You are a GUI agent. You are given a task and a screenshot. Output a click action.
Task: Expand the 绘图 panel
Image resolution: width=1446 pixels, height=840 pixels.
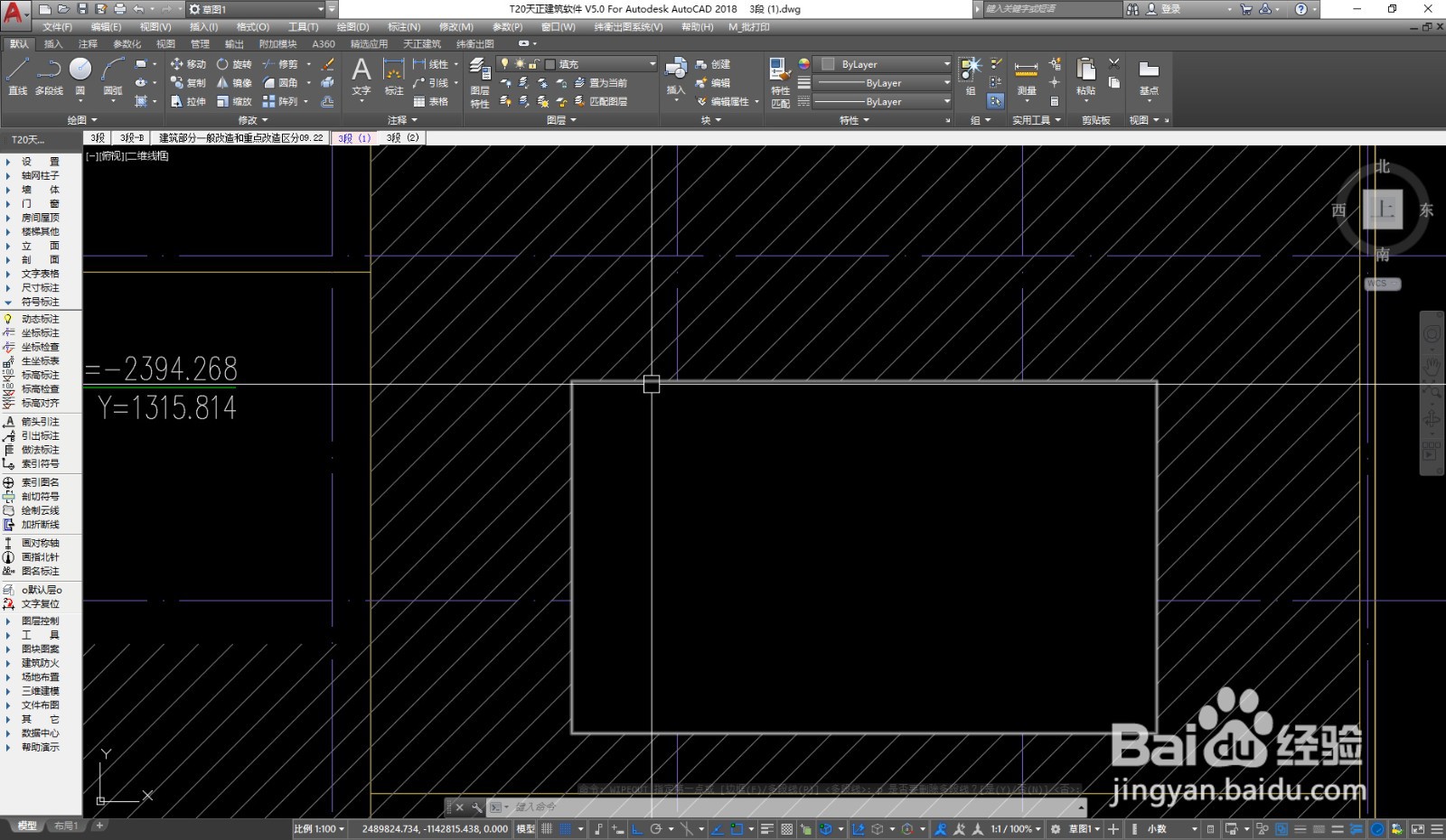pyautogui.click(x=82, y=120)
